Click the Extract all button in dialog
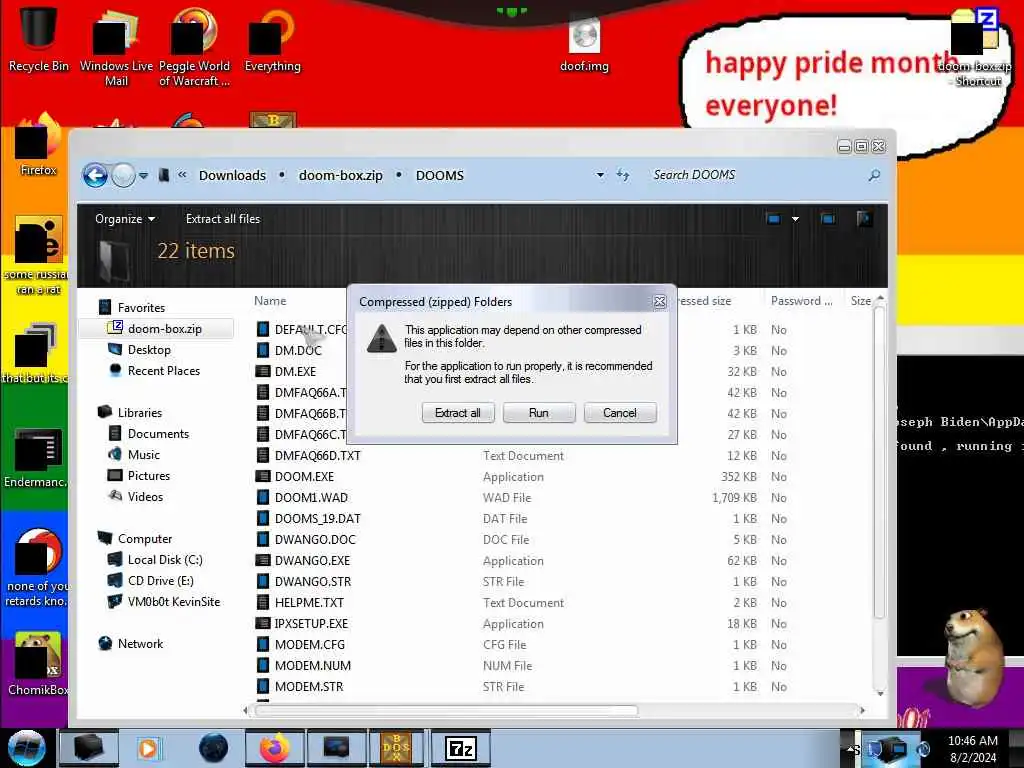1024x768 pixels. click(x=458, y=413)
